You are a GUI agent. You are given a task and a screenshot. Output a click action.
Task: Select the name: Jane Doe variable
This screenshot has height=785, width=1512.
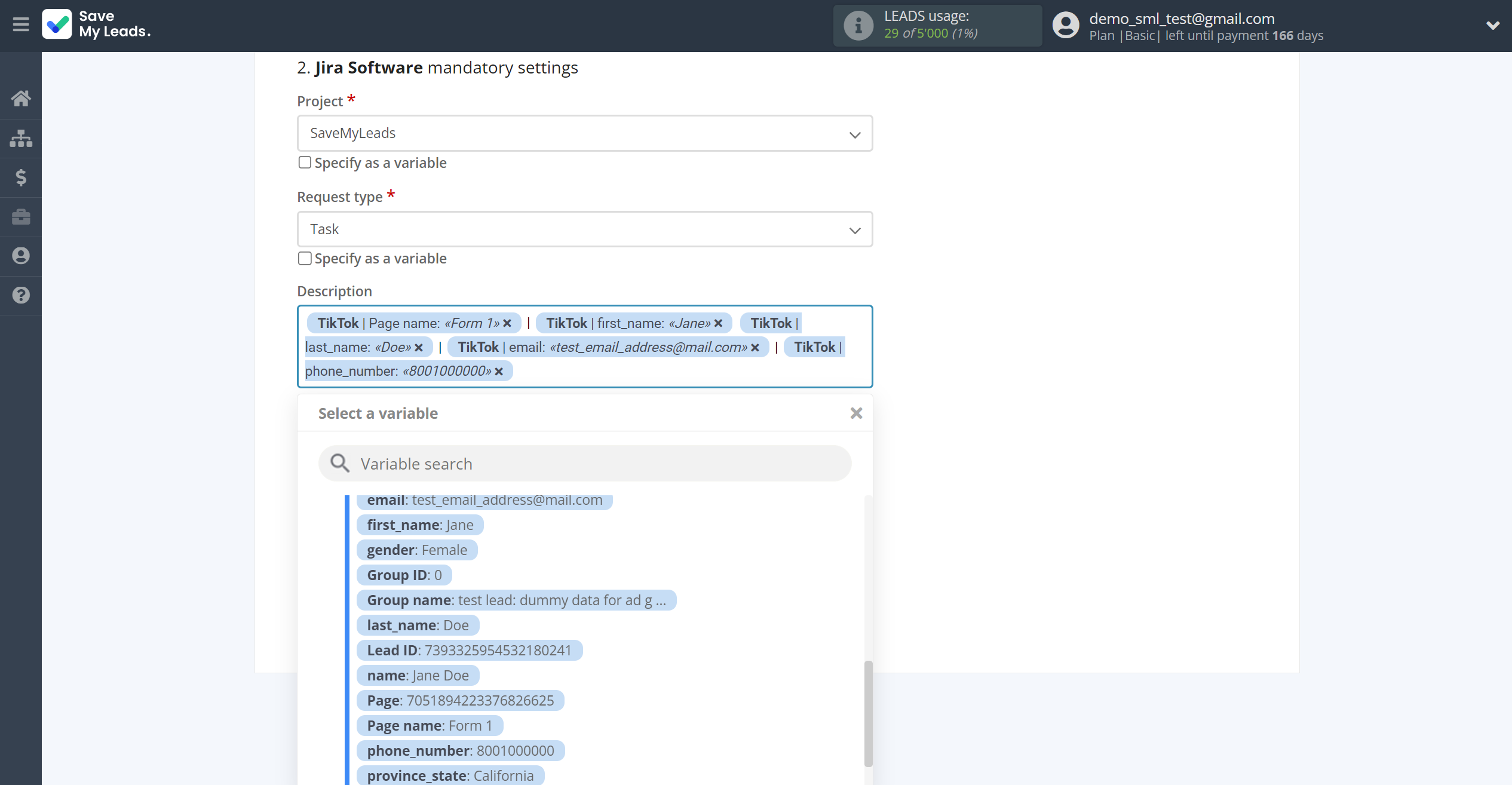click(418, 676)
